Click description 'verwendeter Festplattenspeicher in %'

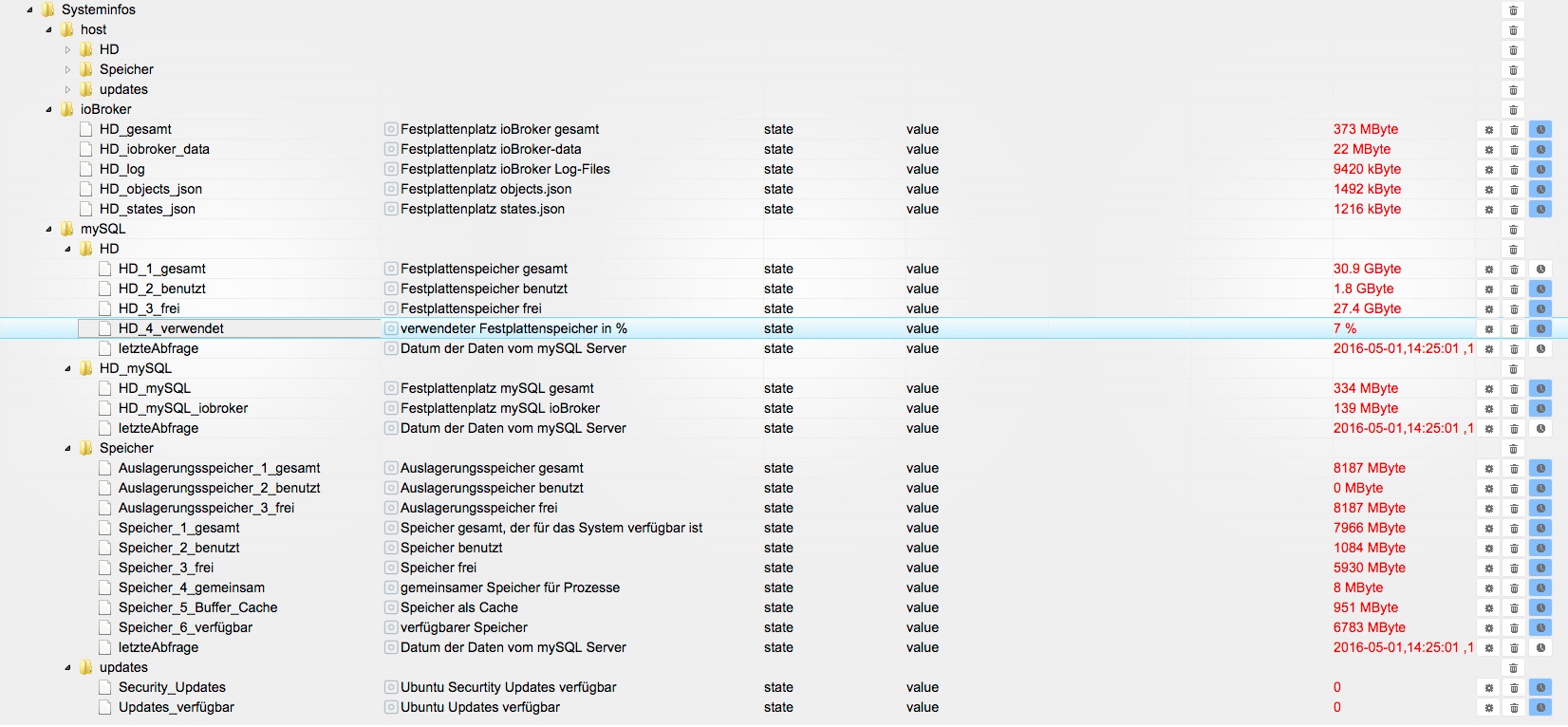pyautogui.click(x=513, y=328)
